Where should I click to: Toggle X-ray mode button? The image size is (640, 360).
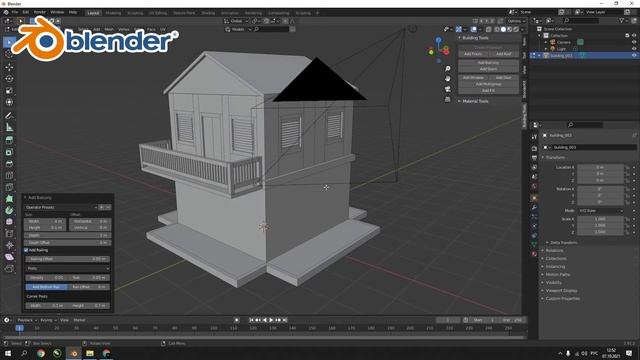489,29
